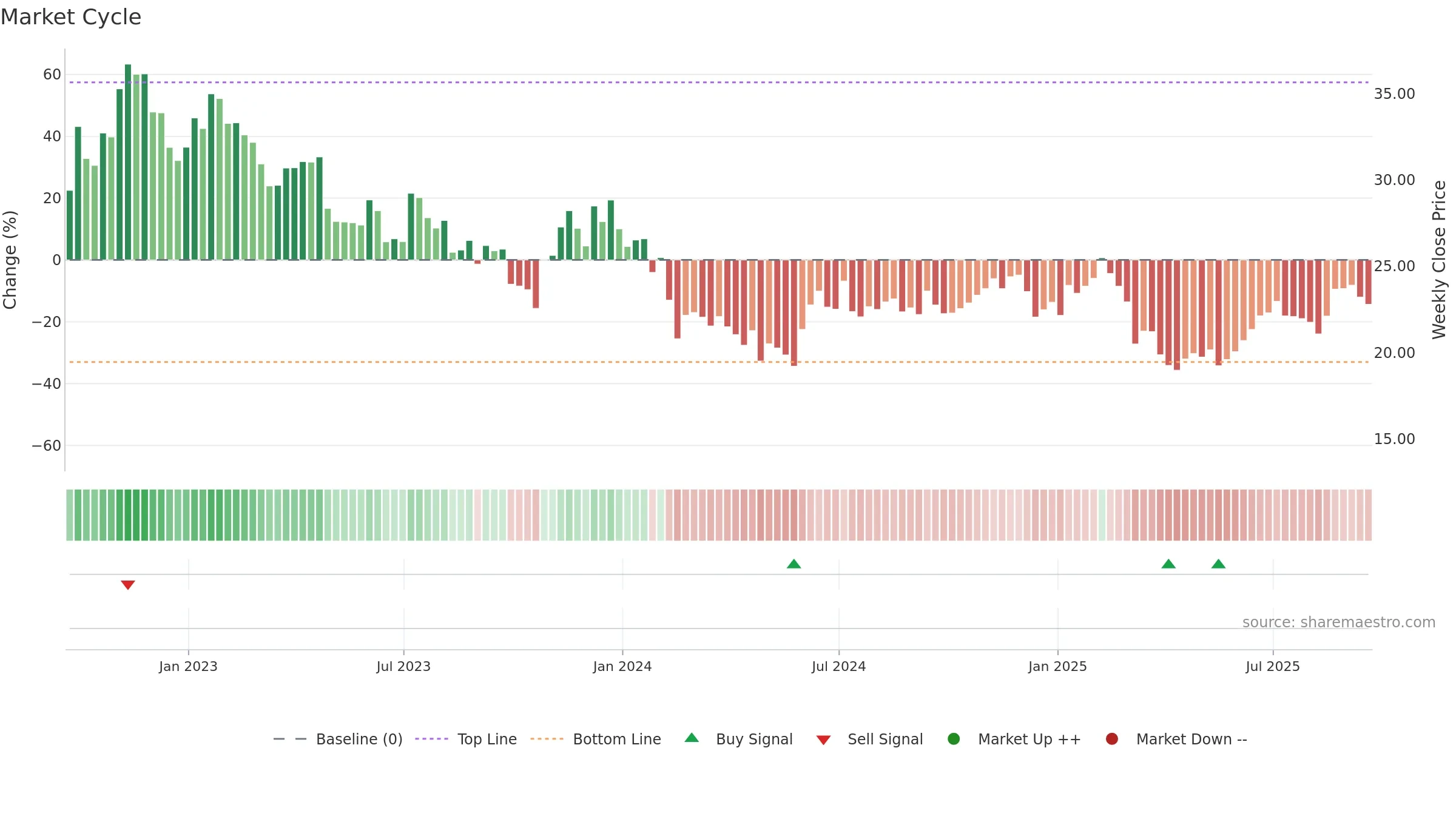Toggle the Sell Signal legend entry
Screen dimensions: 1456x819
tap(869, 739)
